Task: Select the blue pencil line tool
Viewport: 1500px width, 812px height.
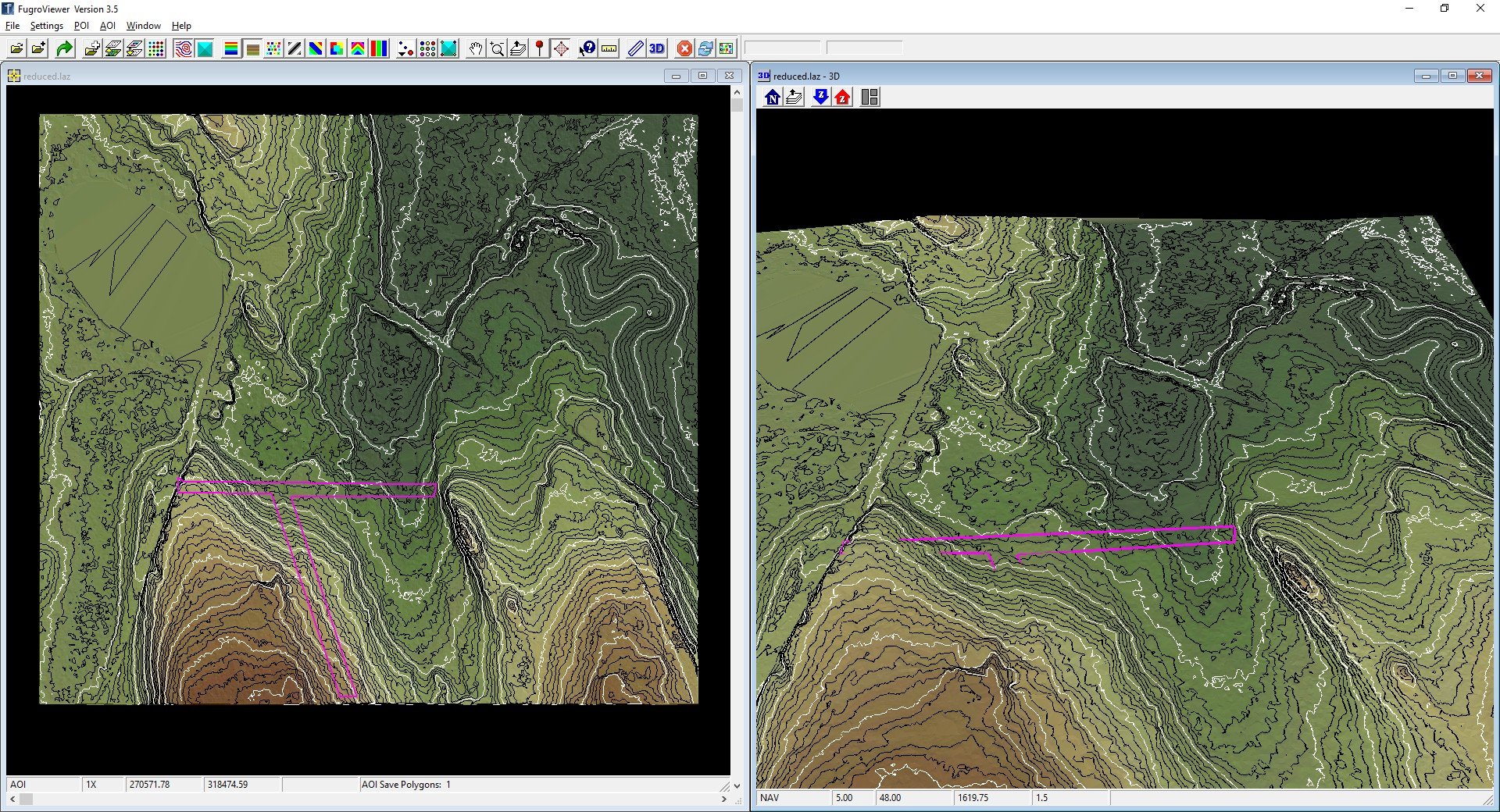Action: point(636,48)
